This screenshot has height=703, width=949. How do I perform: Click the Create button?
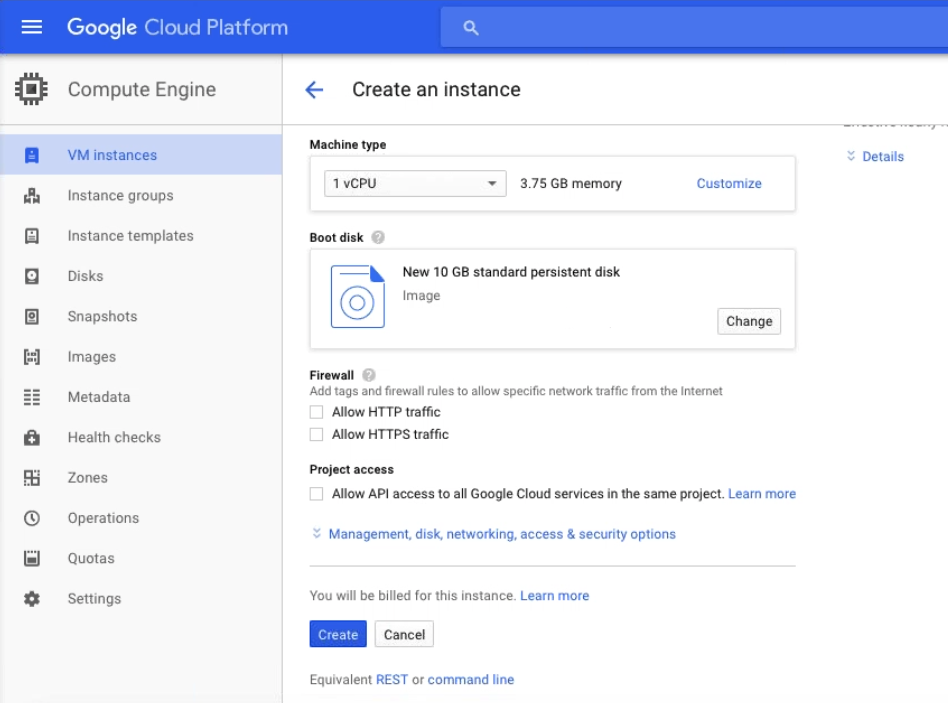click(338, 635)
